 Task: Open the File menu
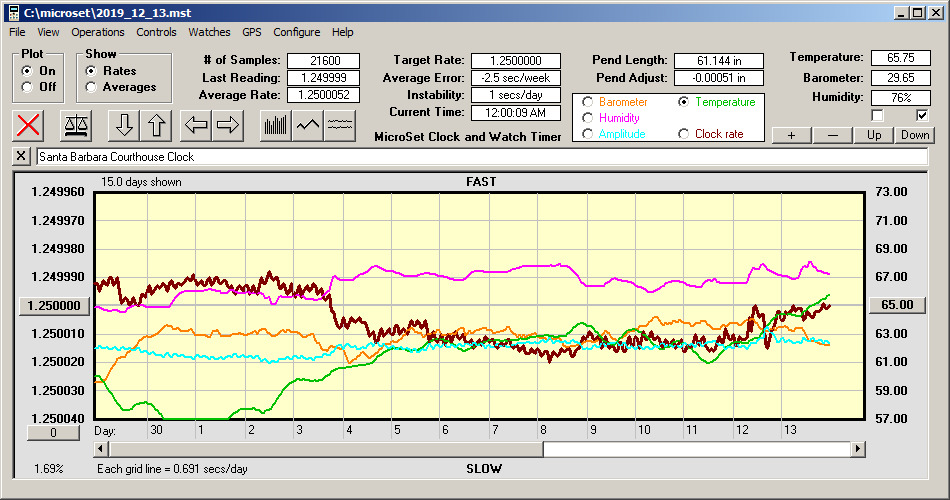click(17, 32)
